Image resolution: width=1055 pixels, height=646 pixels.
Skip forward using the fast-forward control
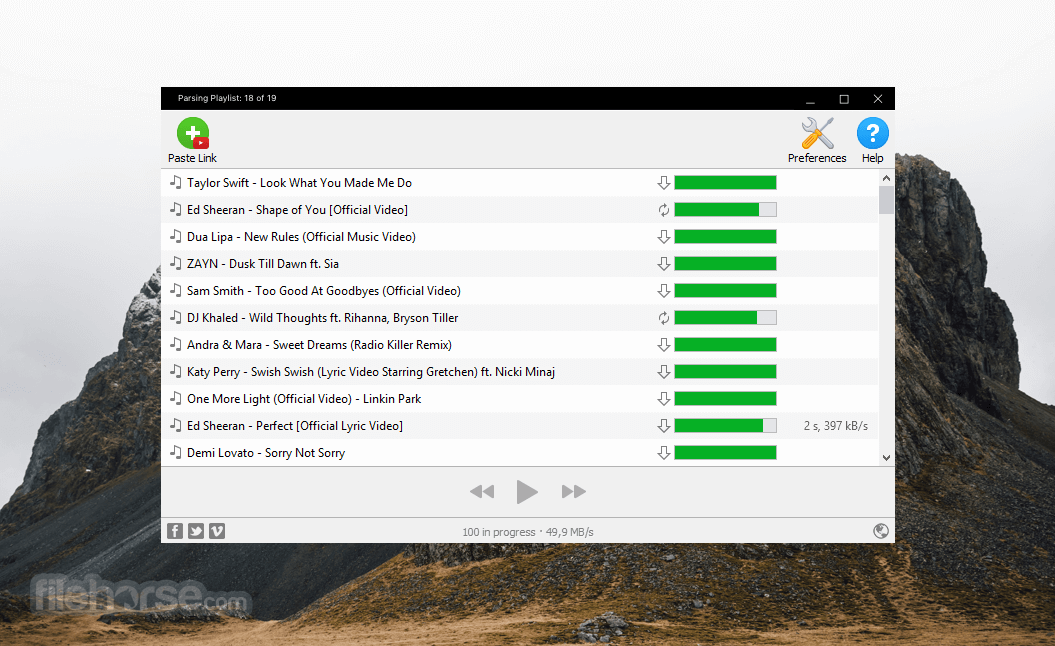pos(573,491)
